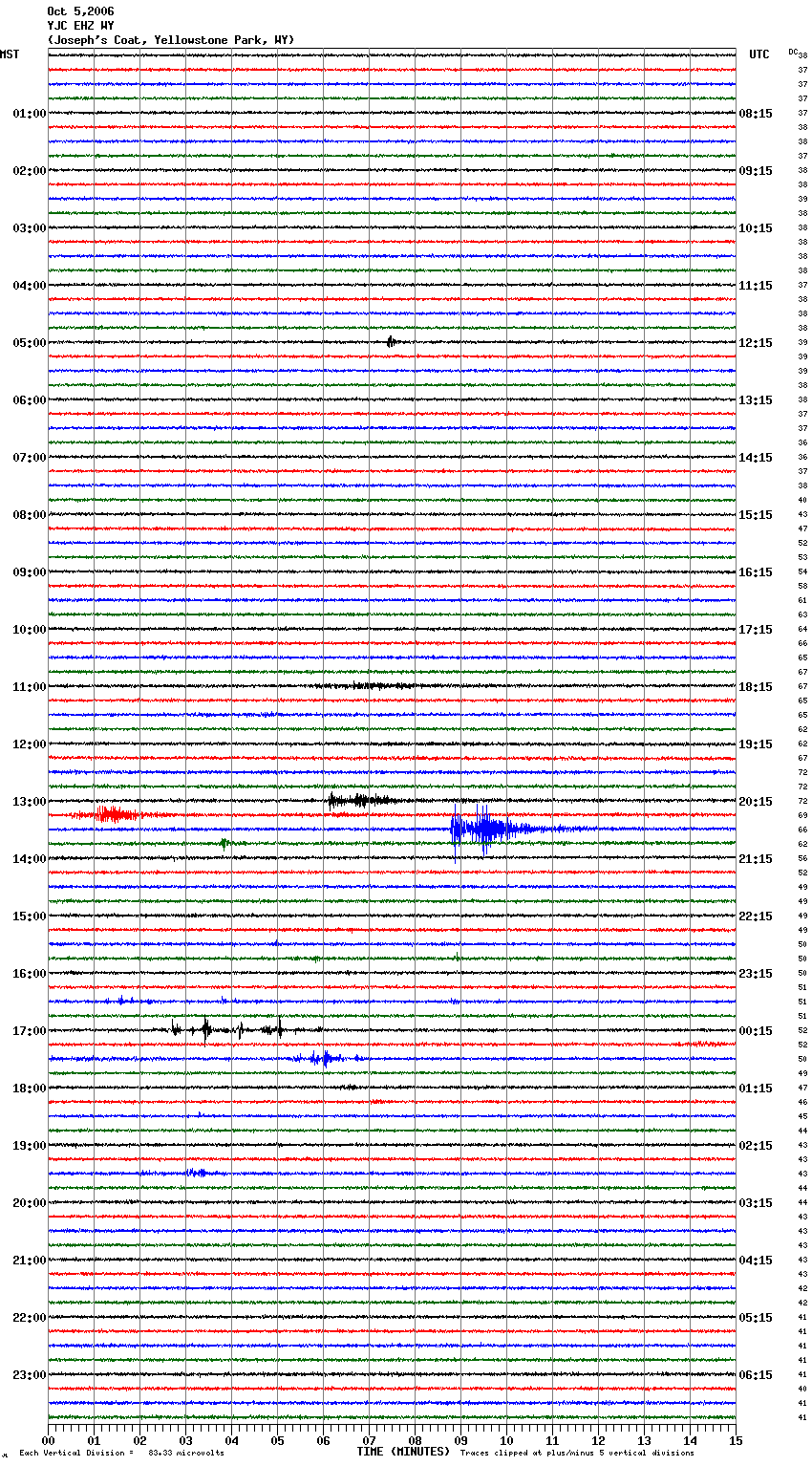812x1466 pixels.
Task: Click the UTC time label '04:15'
Action: click(x=756, y=1261)
